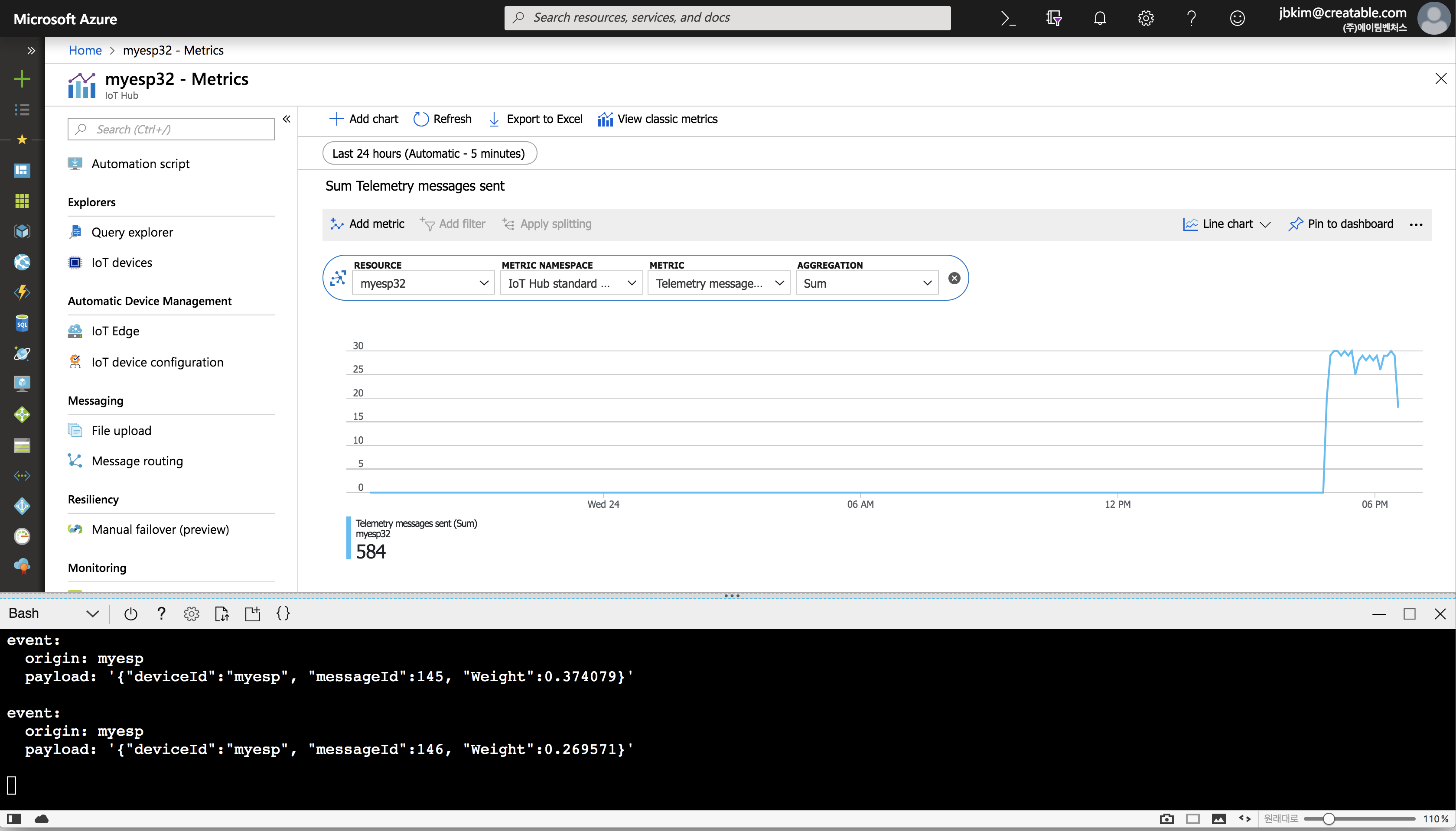The image size is (1456, 831).
Task: Open the Resource dropdown myesp32
Action: (x=423, y=283)
